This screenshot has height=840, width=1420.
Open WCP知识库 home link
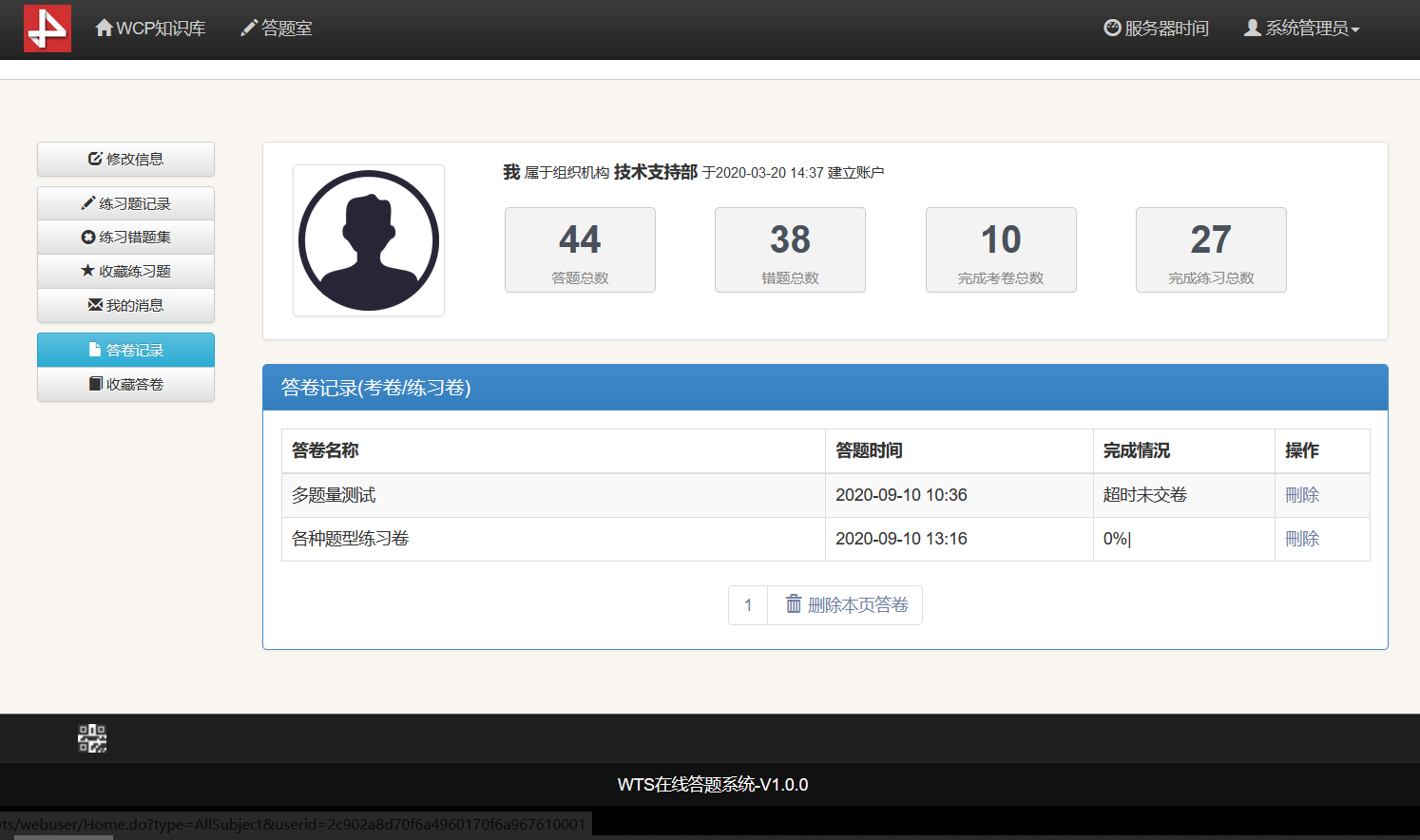(151, 29)
